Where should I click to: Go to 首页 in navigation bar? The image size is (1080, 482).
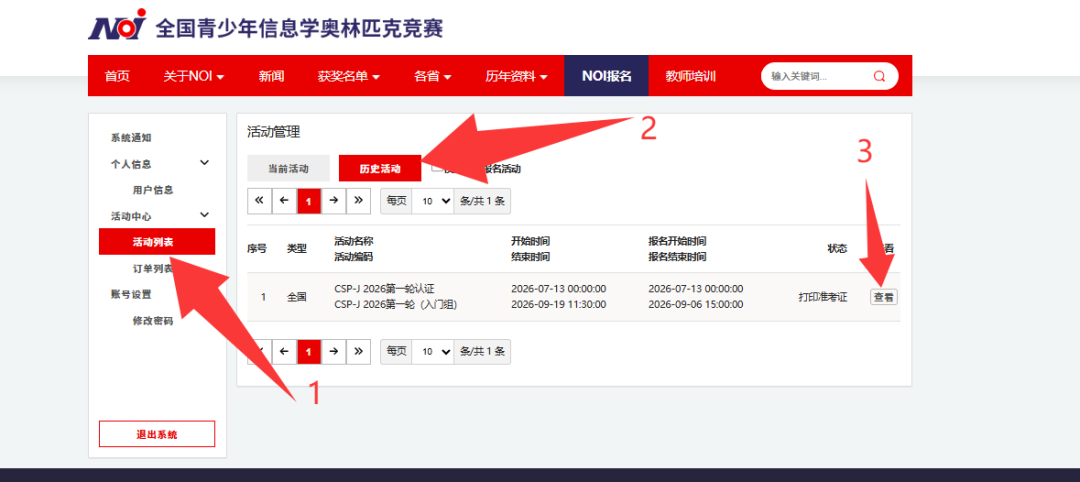coord(117,76)
